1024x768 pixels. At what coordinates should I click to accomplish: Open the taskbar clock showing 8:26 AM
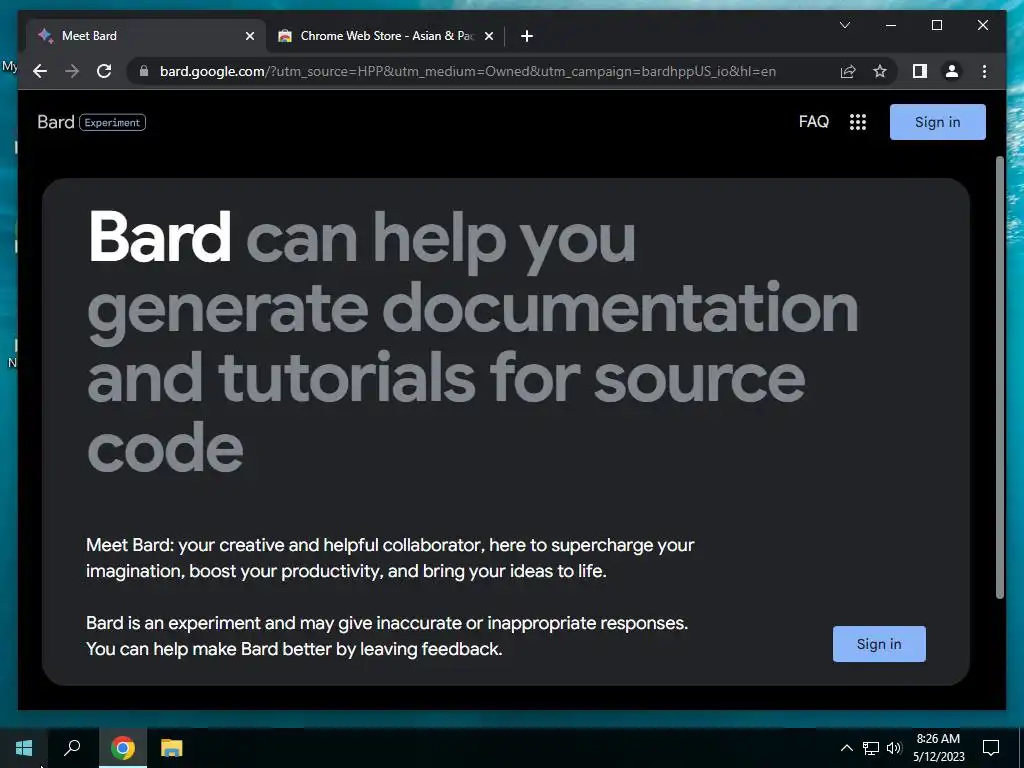pos(938,748)
